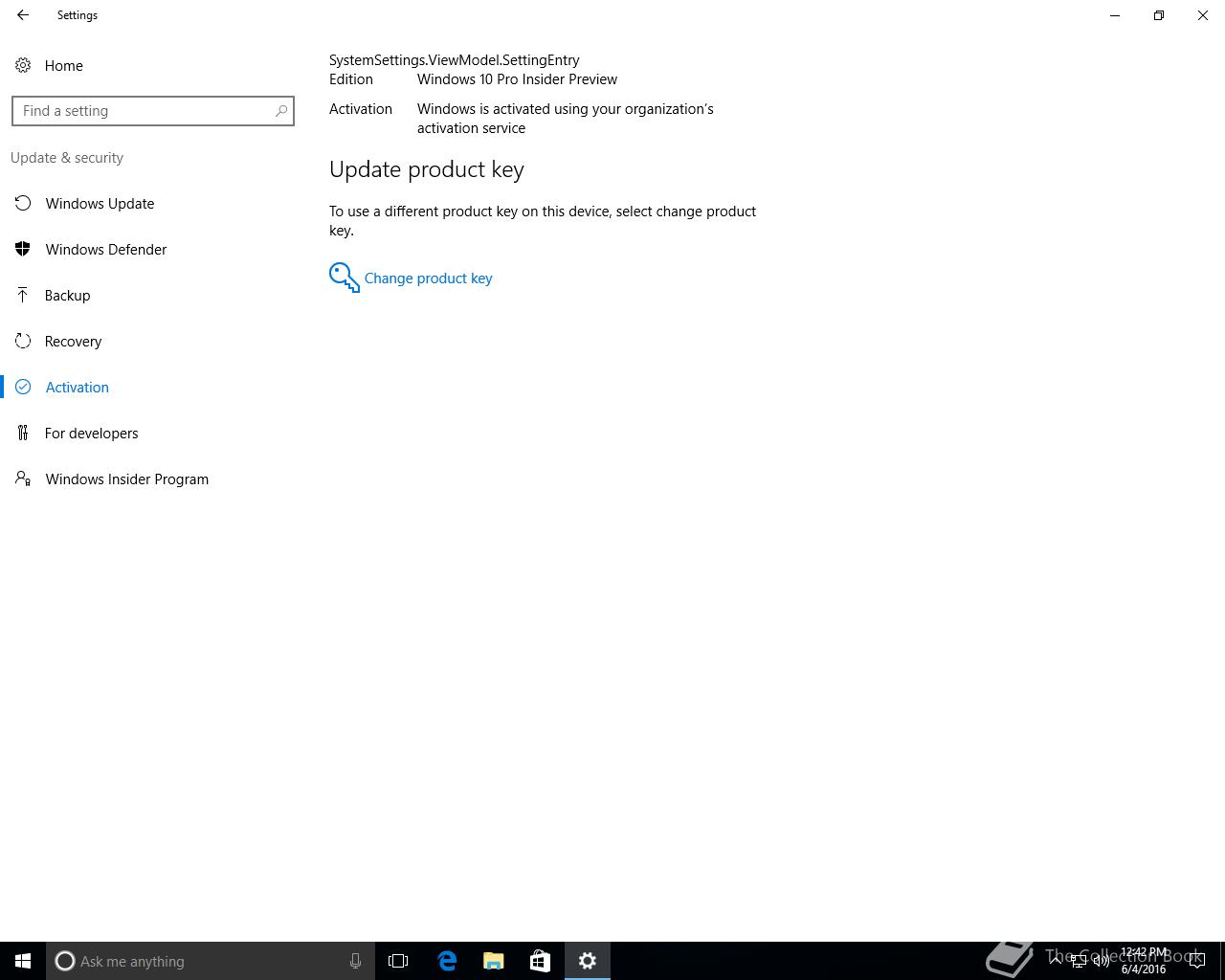Click the key icon beside Change product key
1225x980 pixels.
coord(345,278)
